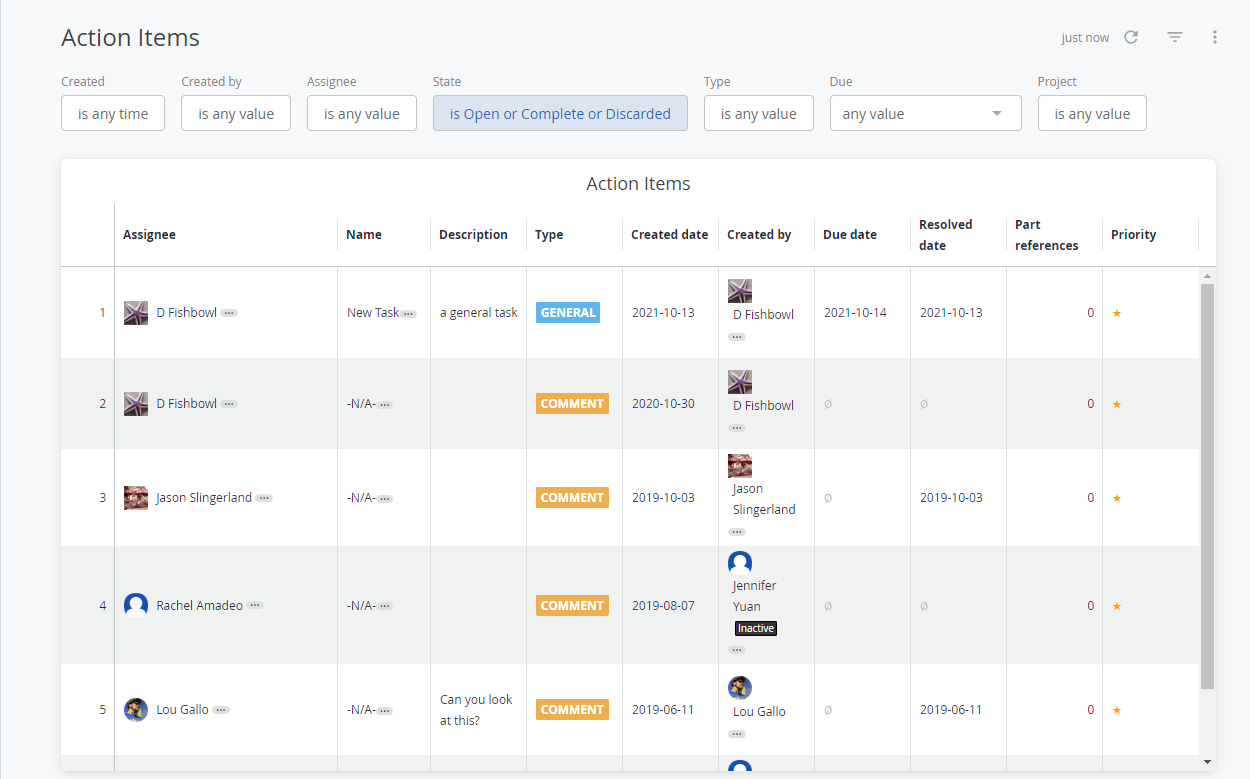Click the Priority column header
Viewport: 1250px width, 779px height.
point(1133,235)
